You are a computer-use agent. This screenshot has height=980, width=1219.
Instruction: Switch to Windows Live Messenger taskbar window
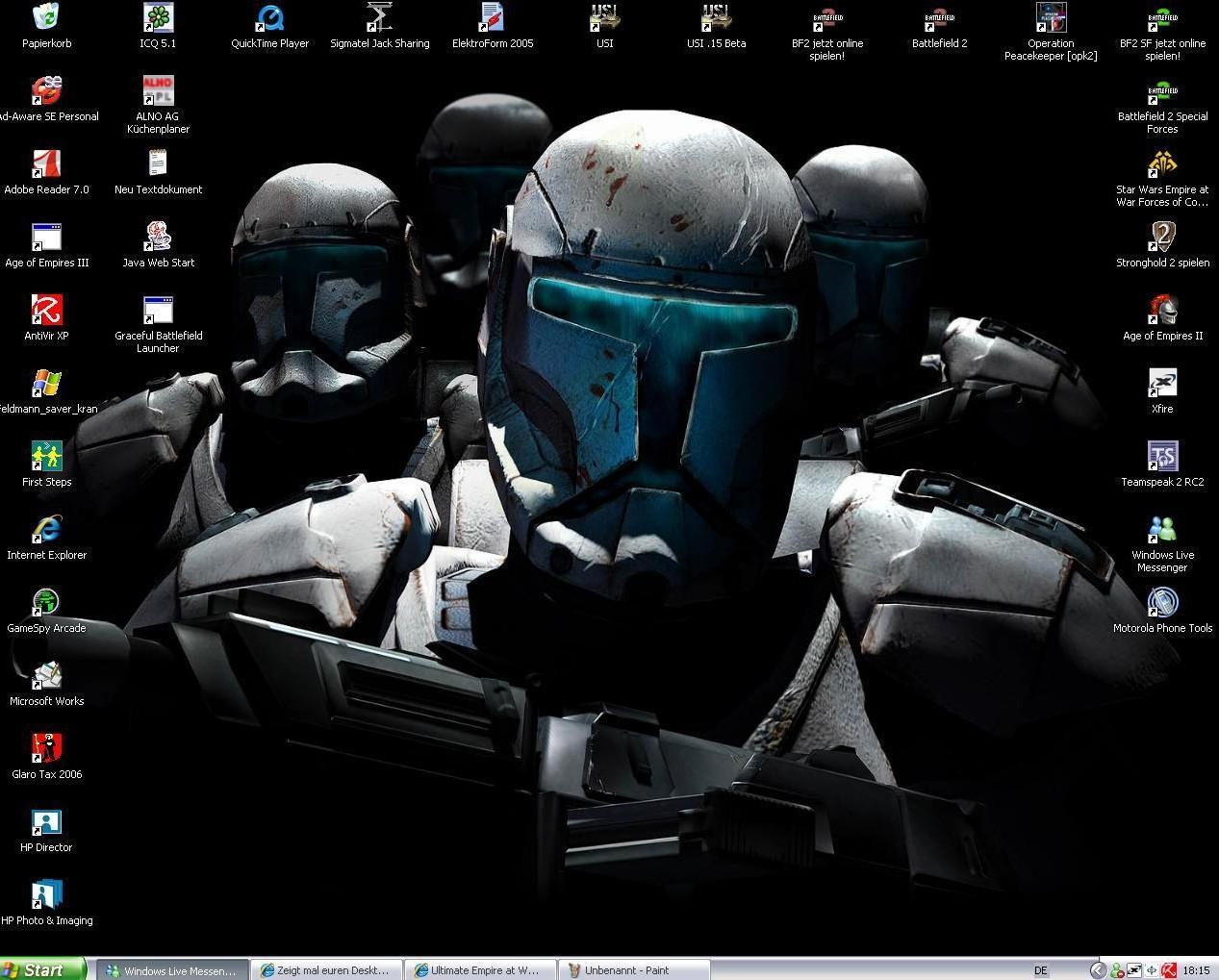[172, 970]
